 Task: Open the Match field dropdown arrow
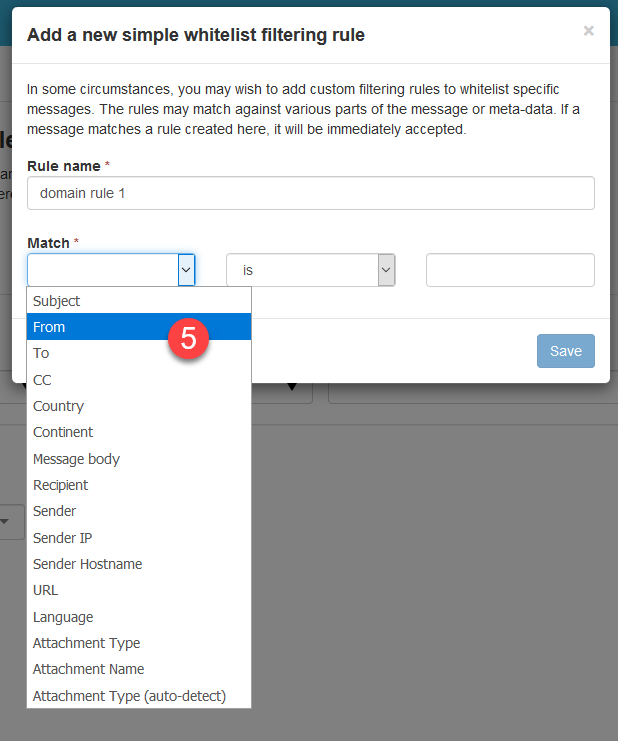coord(185,270)
